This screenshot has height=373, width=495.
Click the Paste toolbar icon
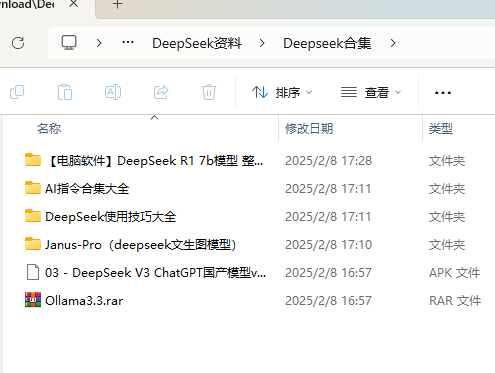click(65, 92)
